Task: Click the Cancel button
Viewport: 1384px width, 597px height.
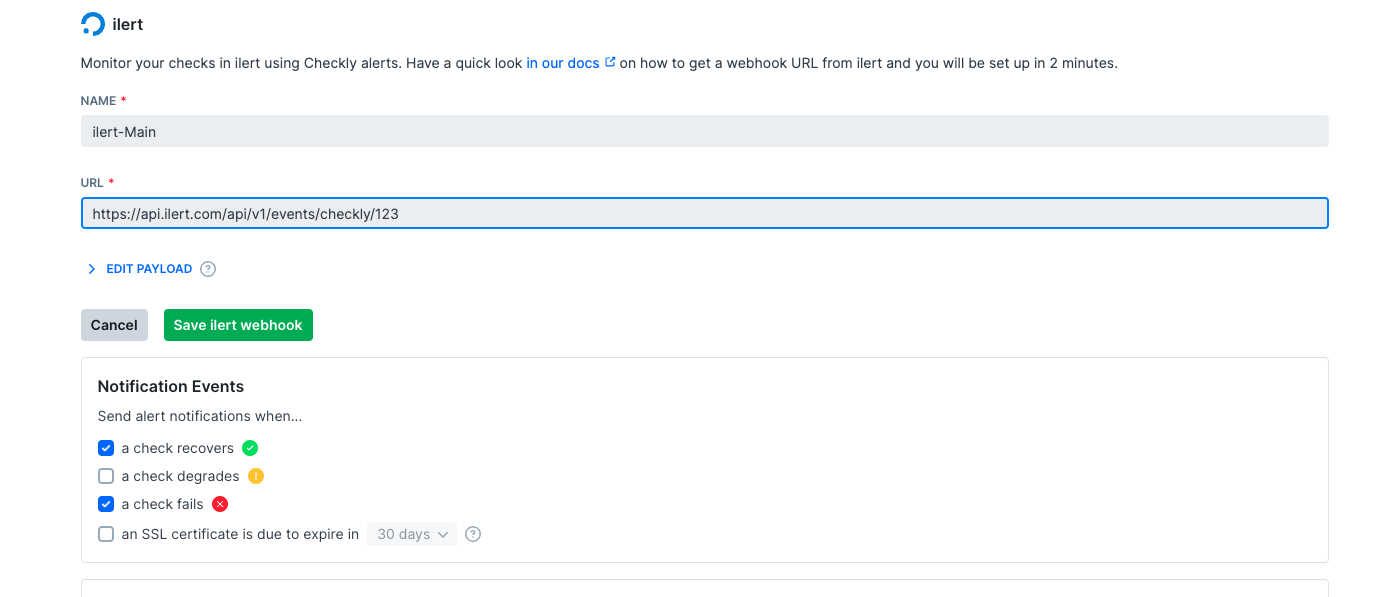Action: [x=114, y=325]
